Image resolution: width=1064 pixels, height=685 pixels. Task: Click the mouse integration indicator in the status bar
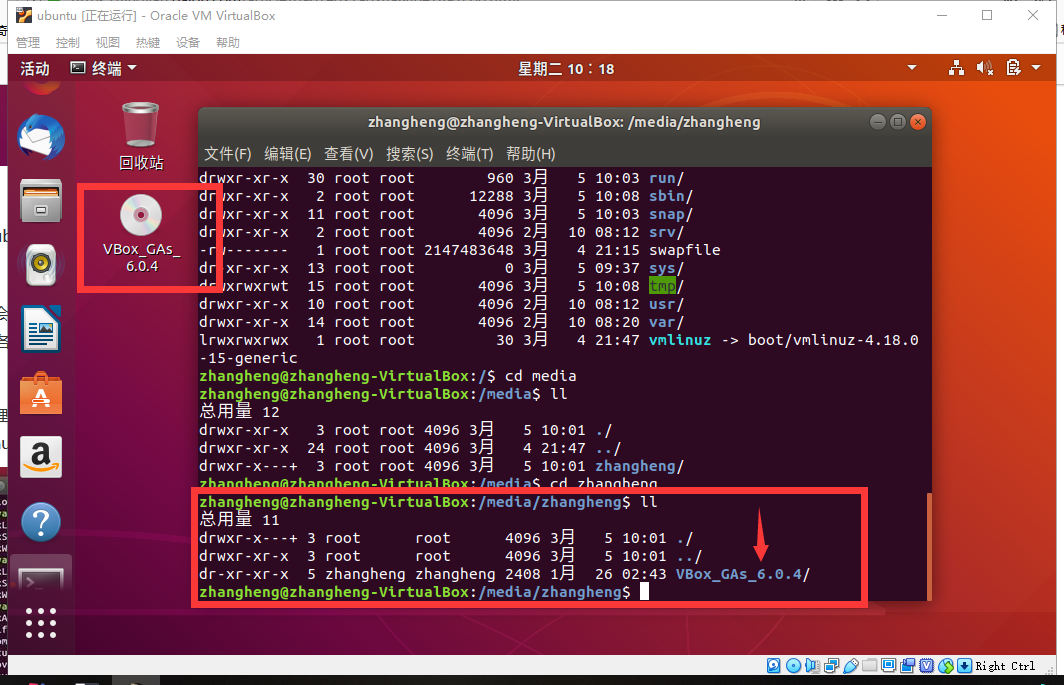[x=946, y=666]
